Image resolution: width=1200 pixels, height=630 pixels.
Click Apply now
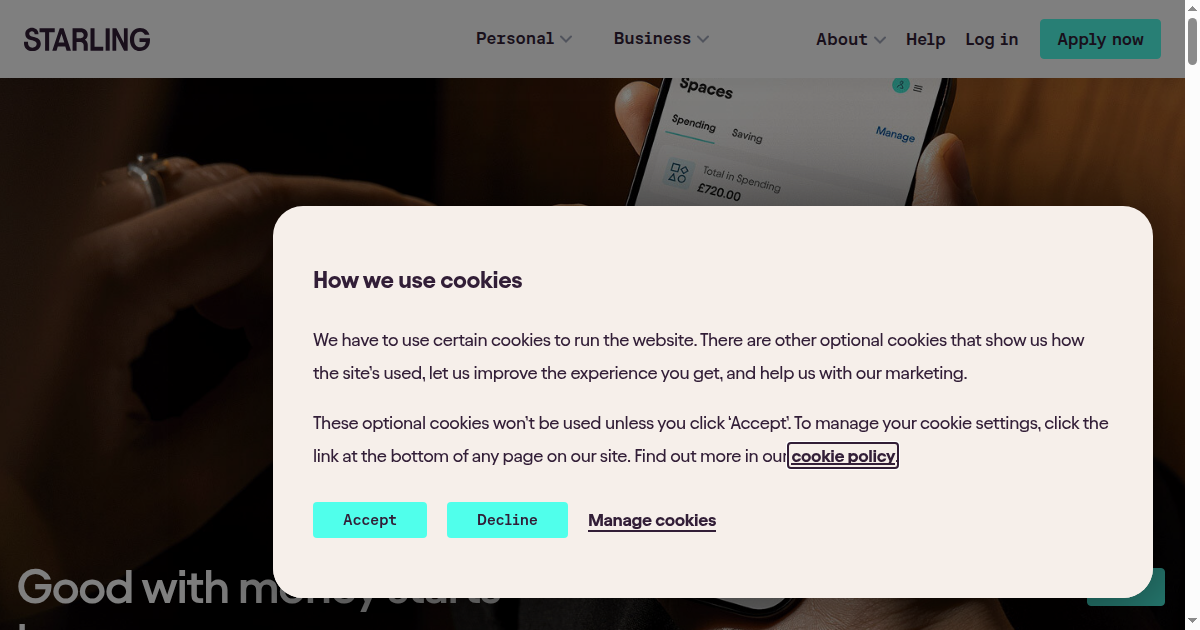click(1100, 39)
